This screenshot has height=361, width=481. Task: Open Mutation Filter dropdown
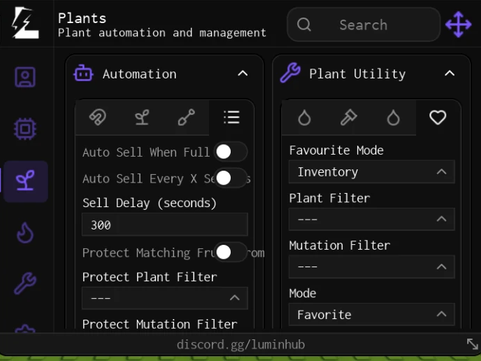(x=372, y=267)
